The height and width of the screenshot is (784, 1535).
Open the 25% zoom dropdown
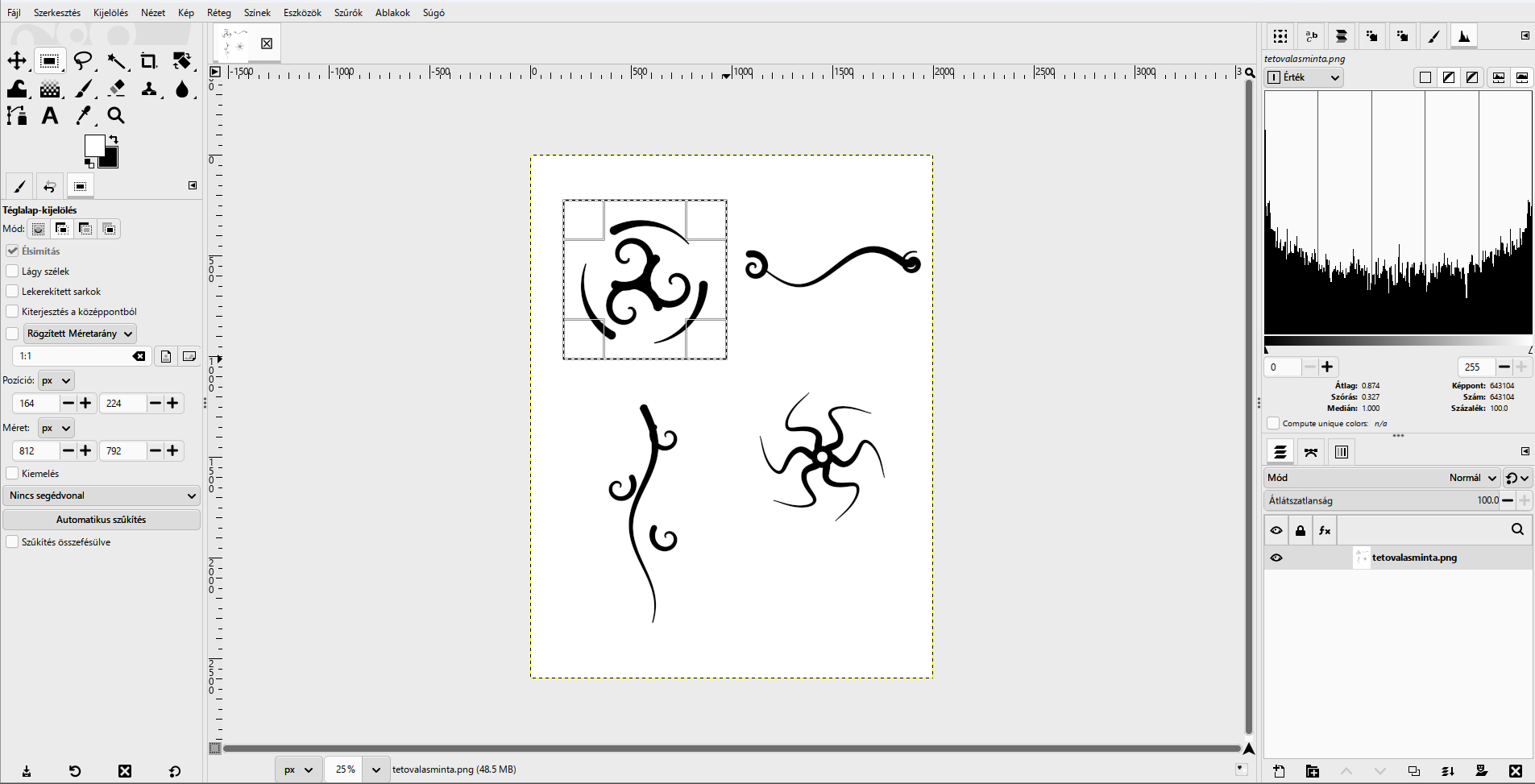click(375, 769)
